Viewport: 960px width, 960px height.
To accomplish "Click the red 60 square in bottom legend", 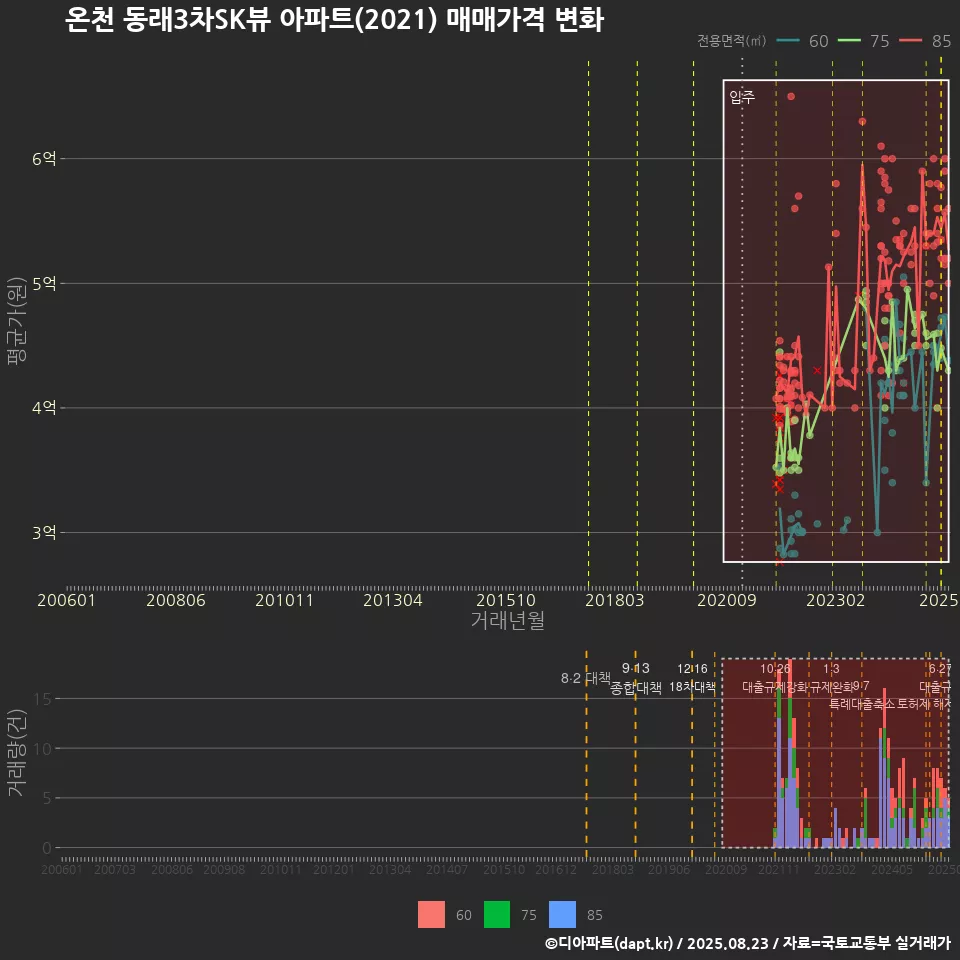I will 431,915.
